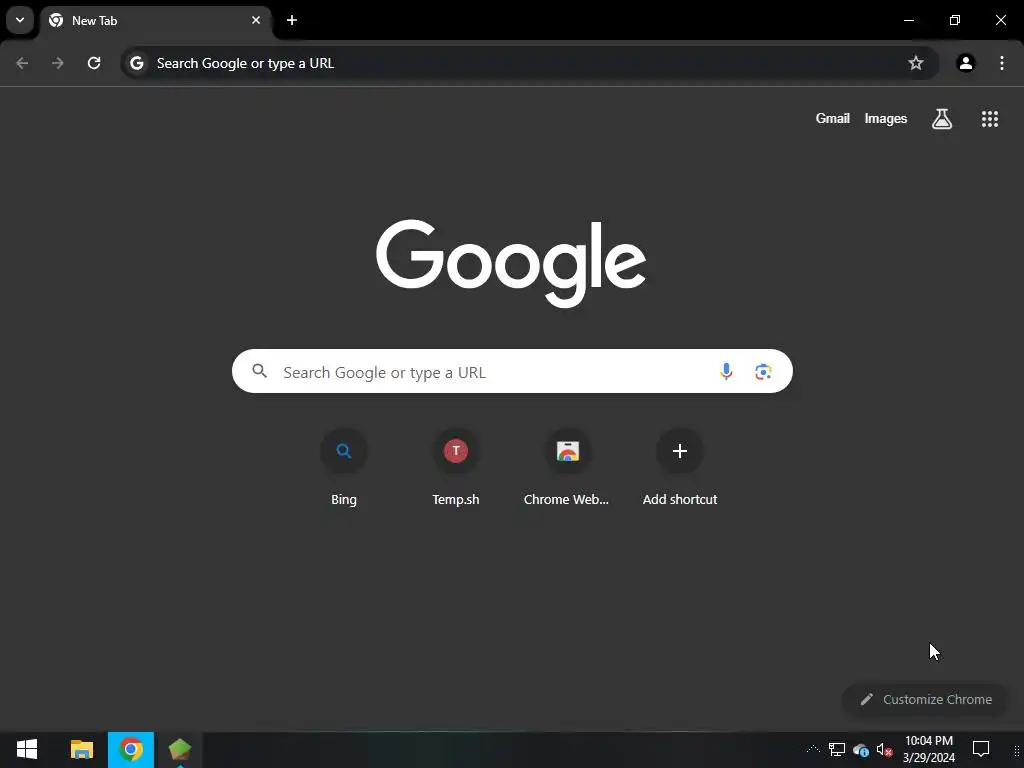1024x768 pixels.
Task: Click the Google logo
Action: 511,263
